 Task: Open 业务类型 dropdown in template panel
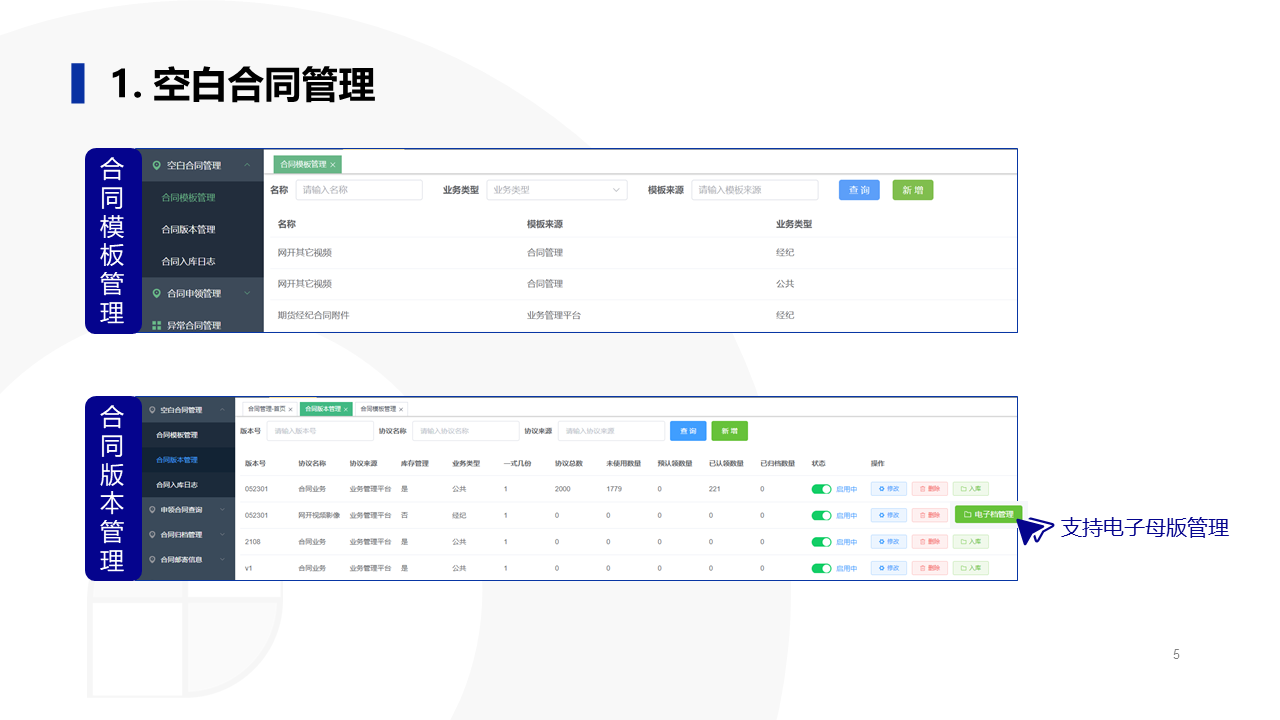(557, 190)
